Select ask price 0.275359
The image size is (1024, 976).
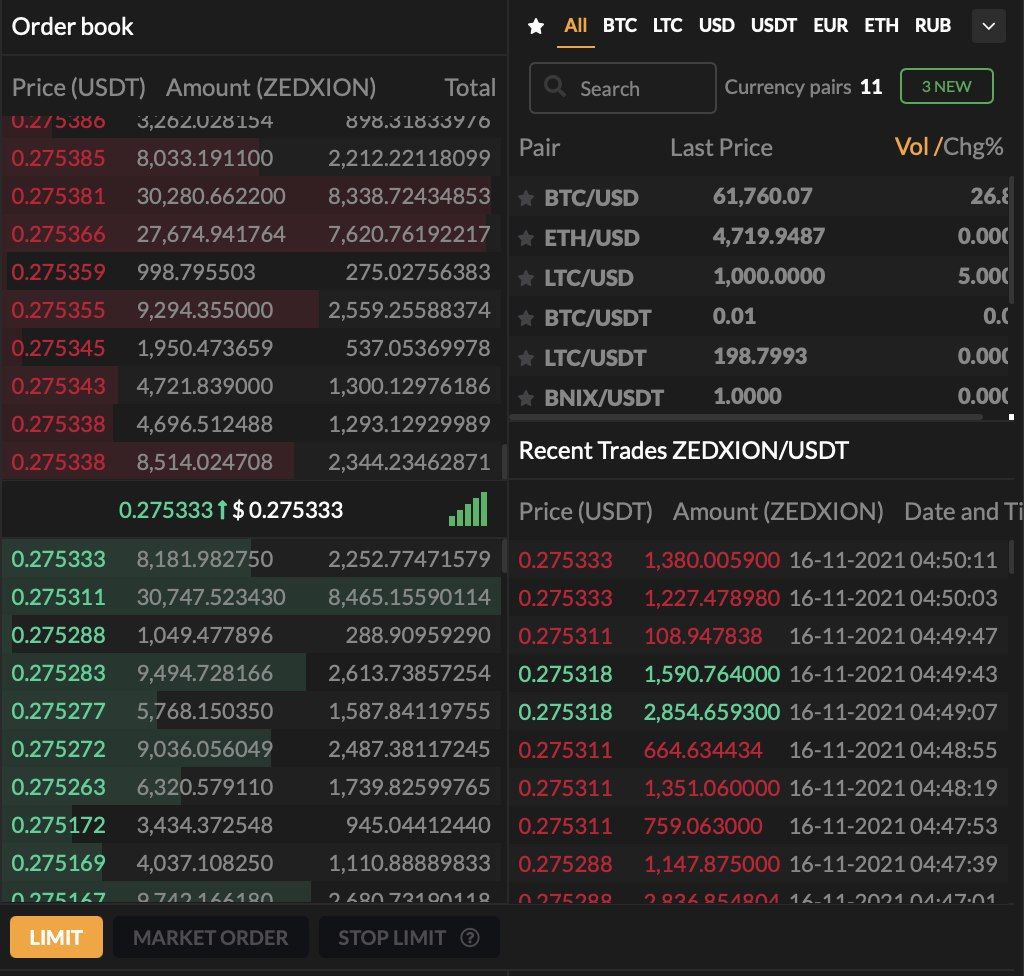coord(58,272)
